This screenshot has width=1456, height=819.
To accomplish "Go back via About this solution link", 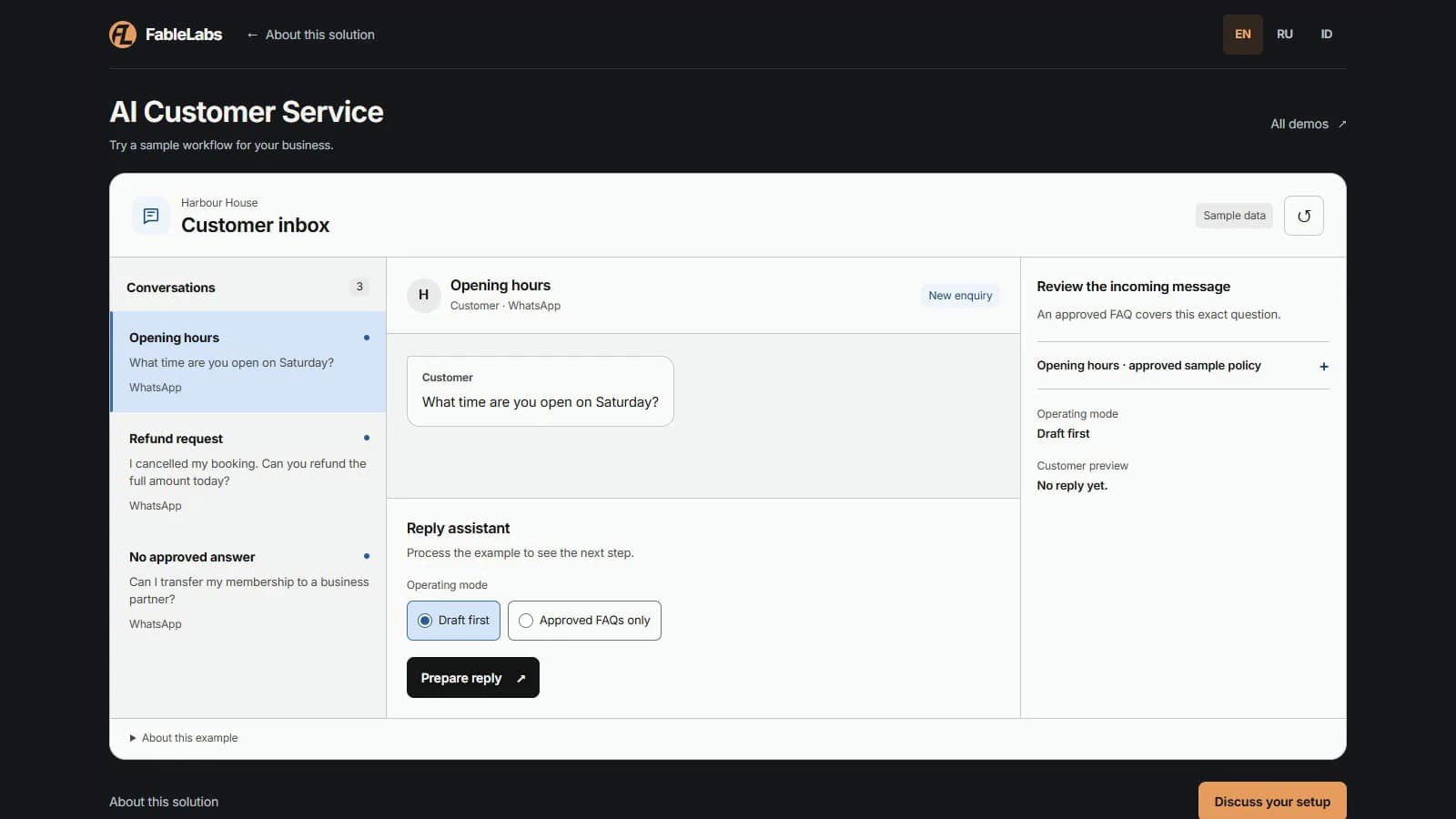I will coord(310,35).
